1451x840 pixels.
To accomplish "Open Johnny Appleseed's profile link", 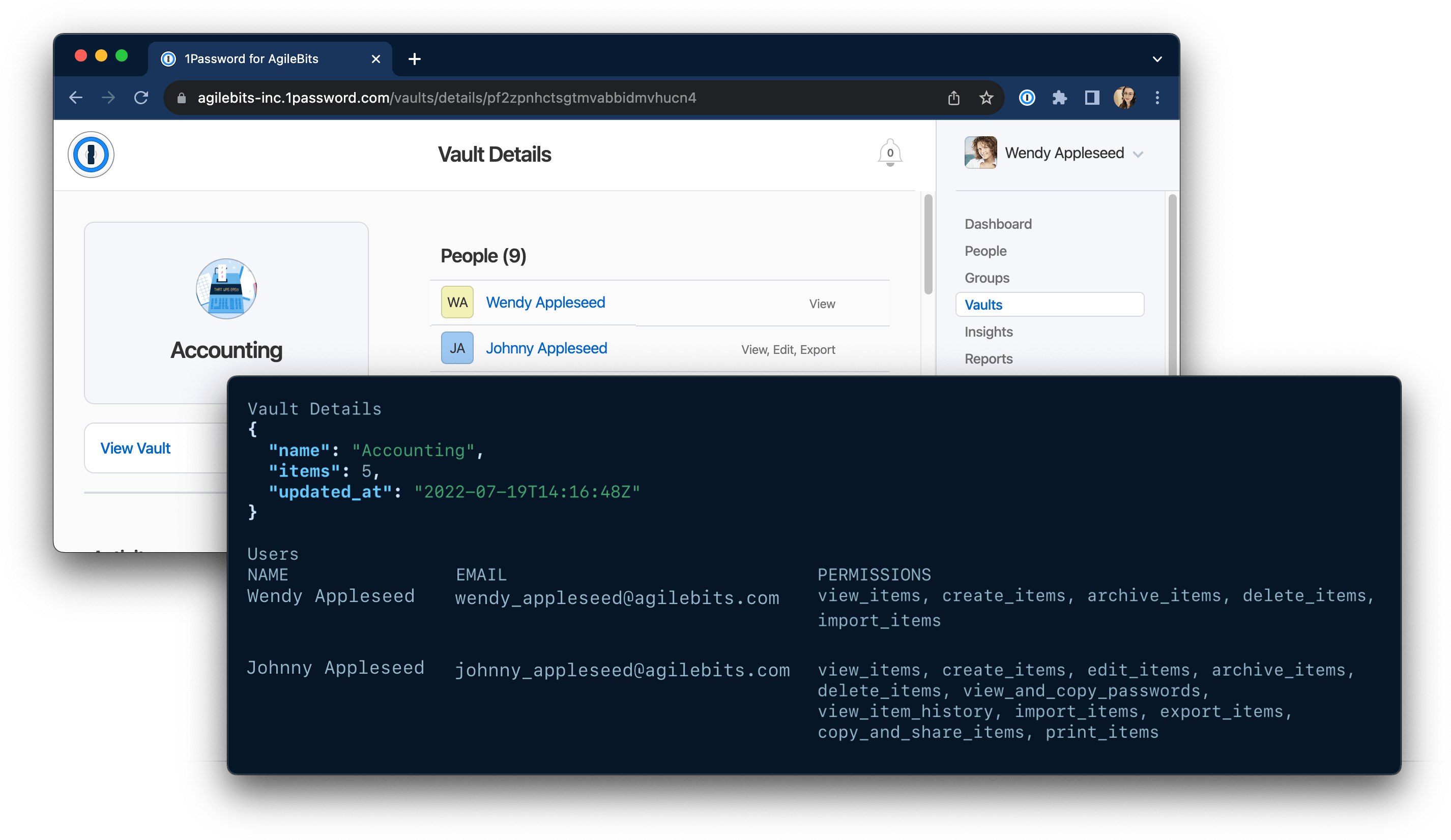I will coord(546,348).
